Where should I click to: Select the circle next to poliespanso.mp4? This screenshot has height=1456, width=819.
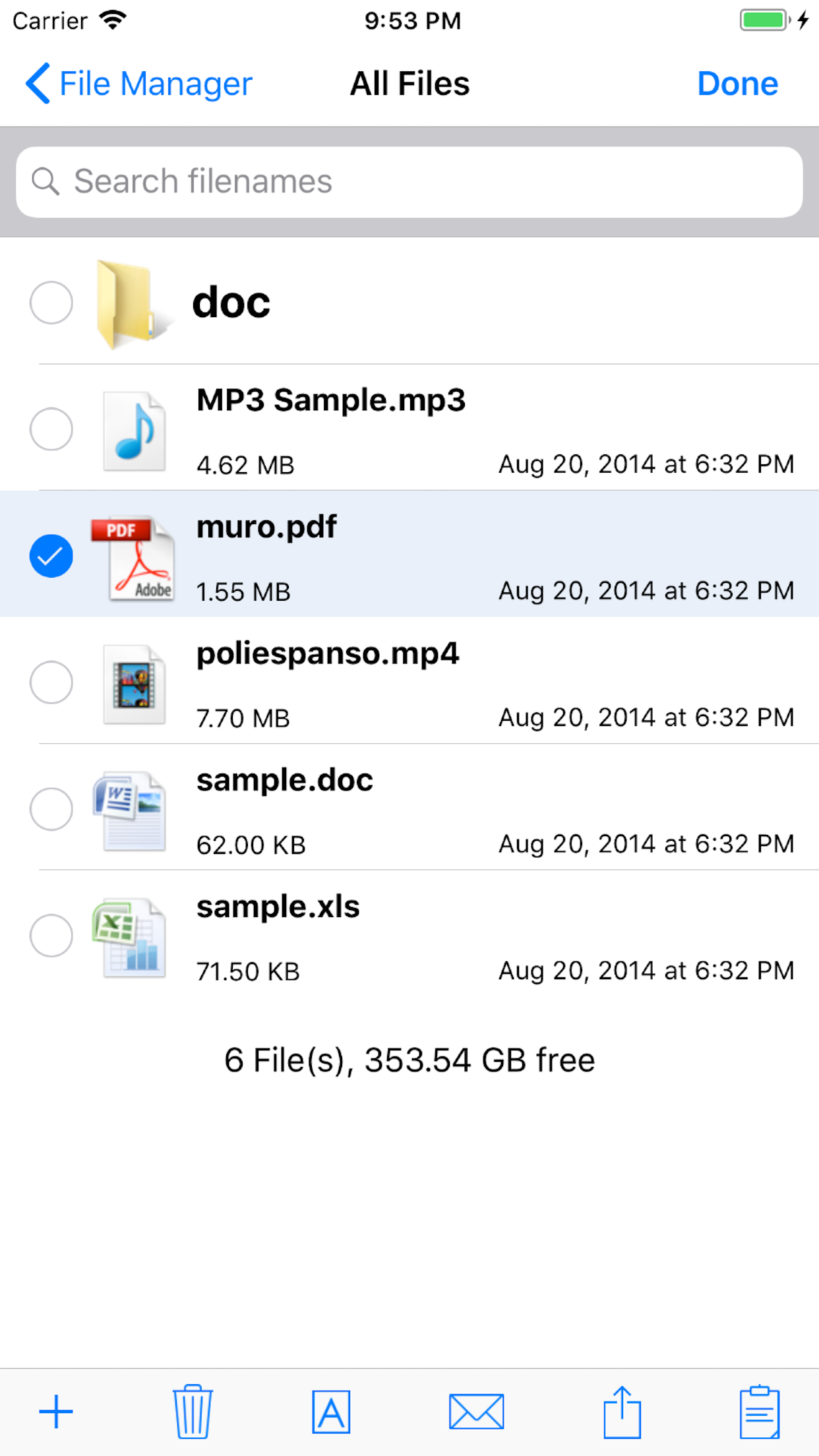tap(51, 682)
